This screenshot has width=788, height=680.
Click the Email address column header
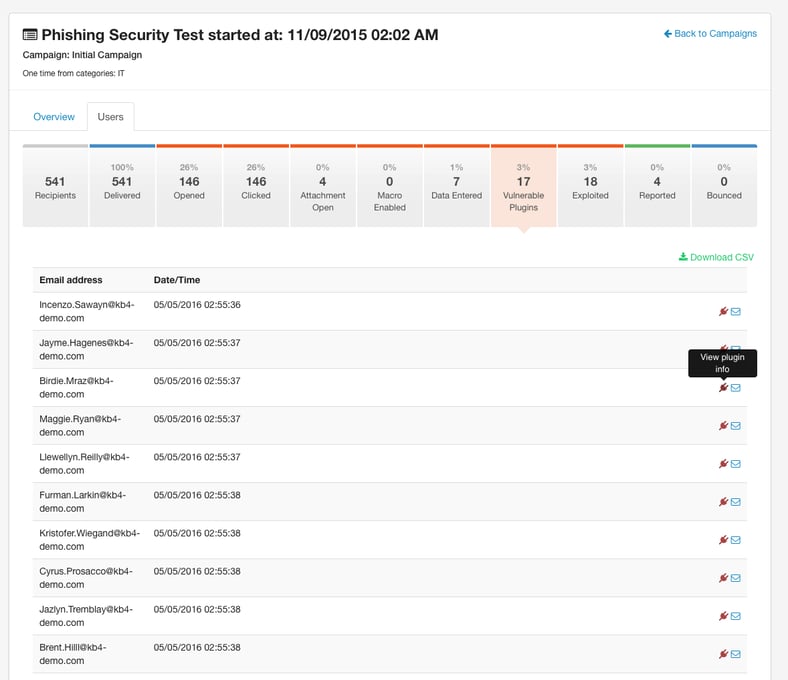(x=71, y=280)
